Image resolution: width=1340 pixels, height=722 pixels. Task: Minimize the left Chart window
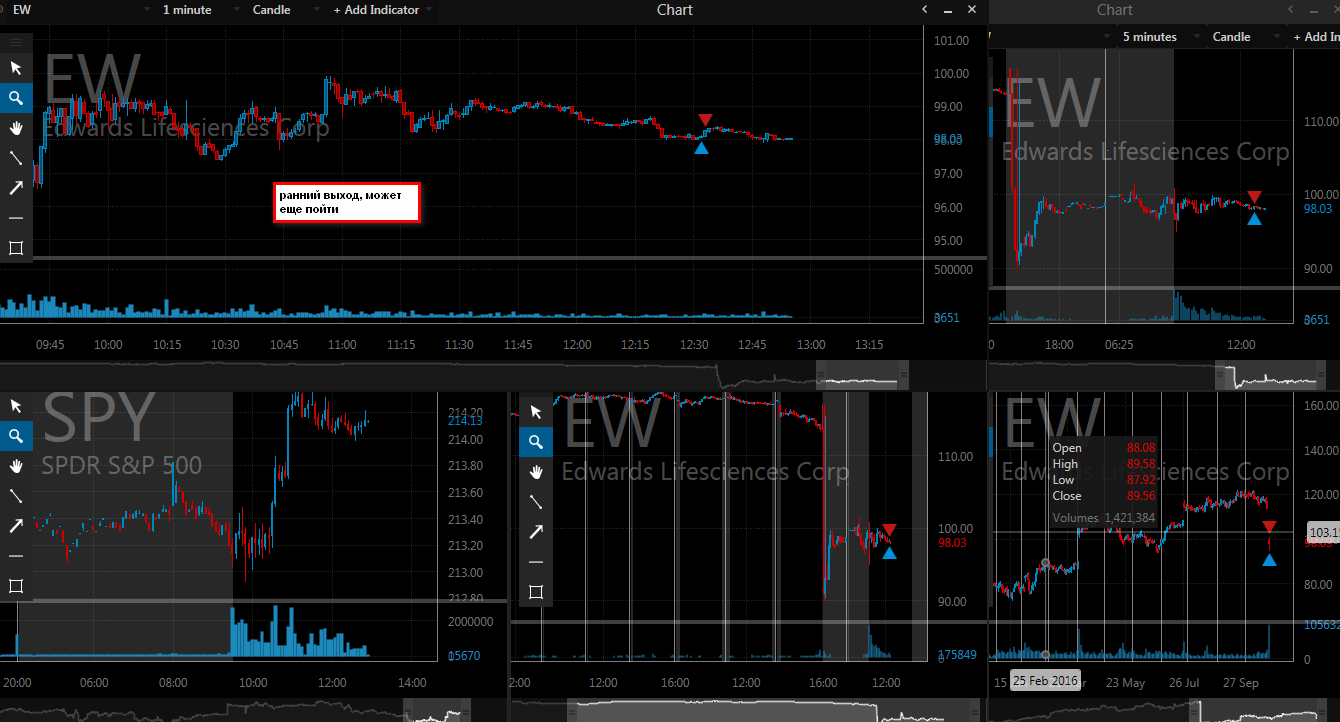(949, 9)
